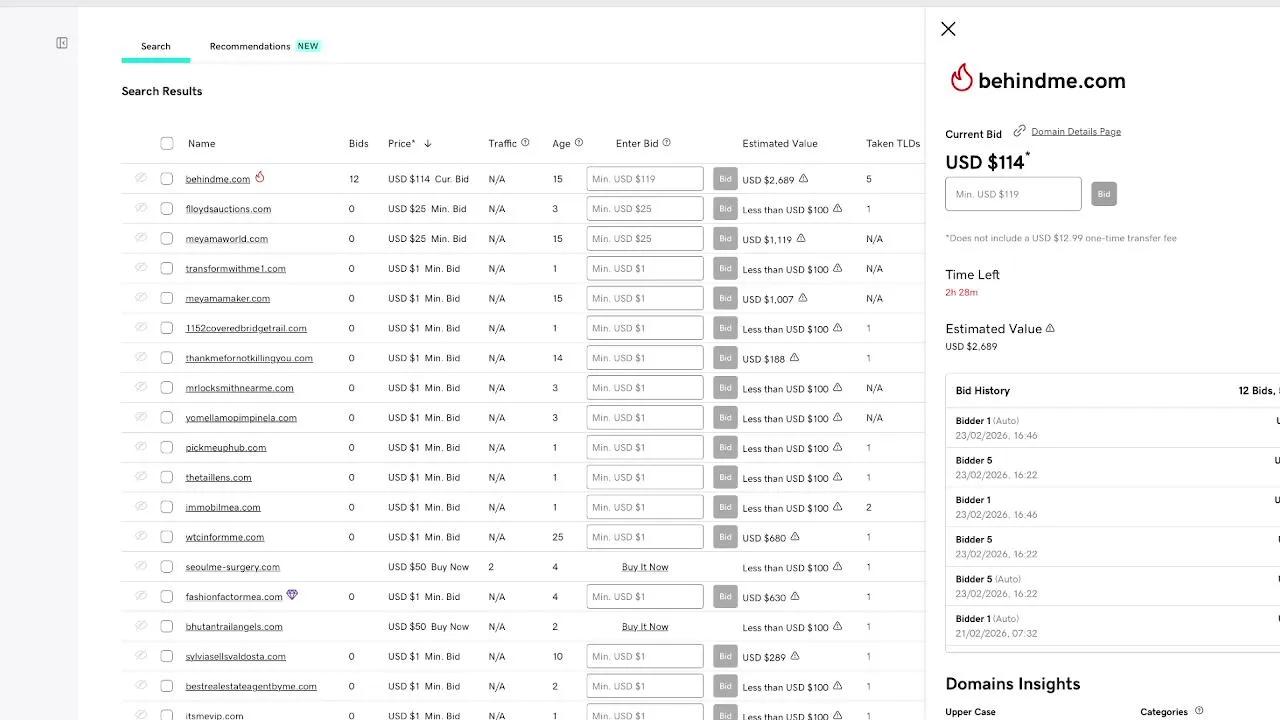Click Bid button for meyamamaker.com row
The image size is (1280, 720).
725,298
